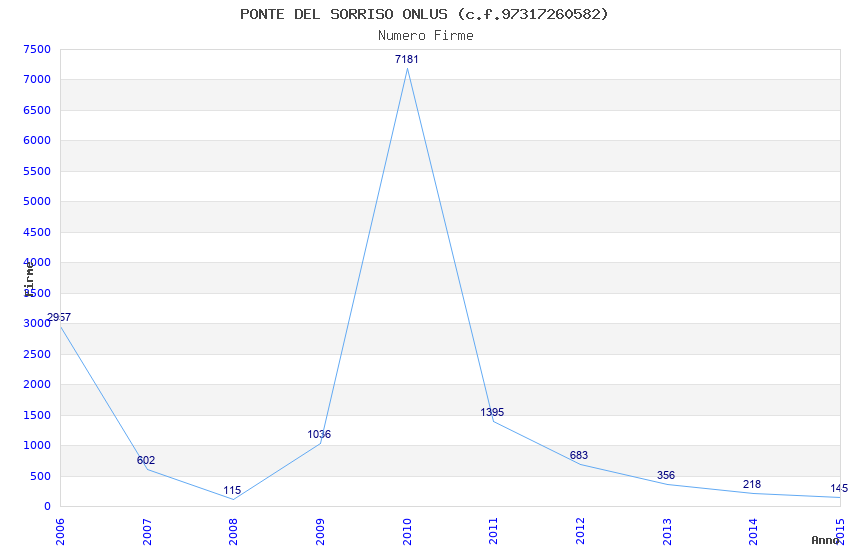Click the 2006 x-axis year label

60,532
